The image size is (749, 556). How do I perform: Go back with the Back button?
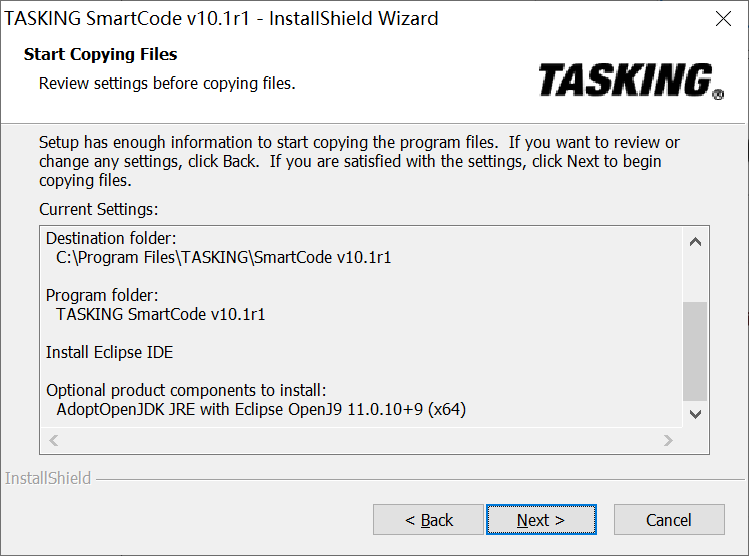click(428, 520)
